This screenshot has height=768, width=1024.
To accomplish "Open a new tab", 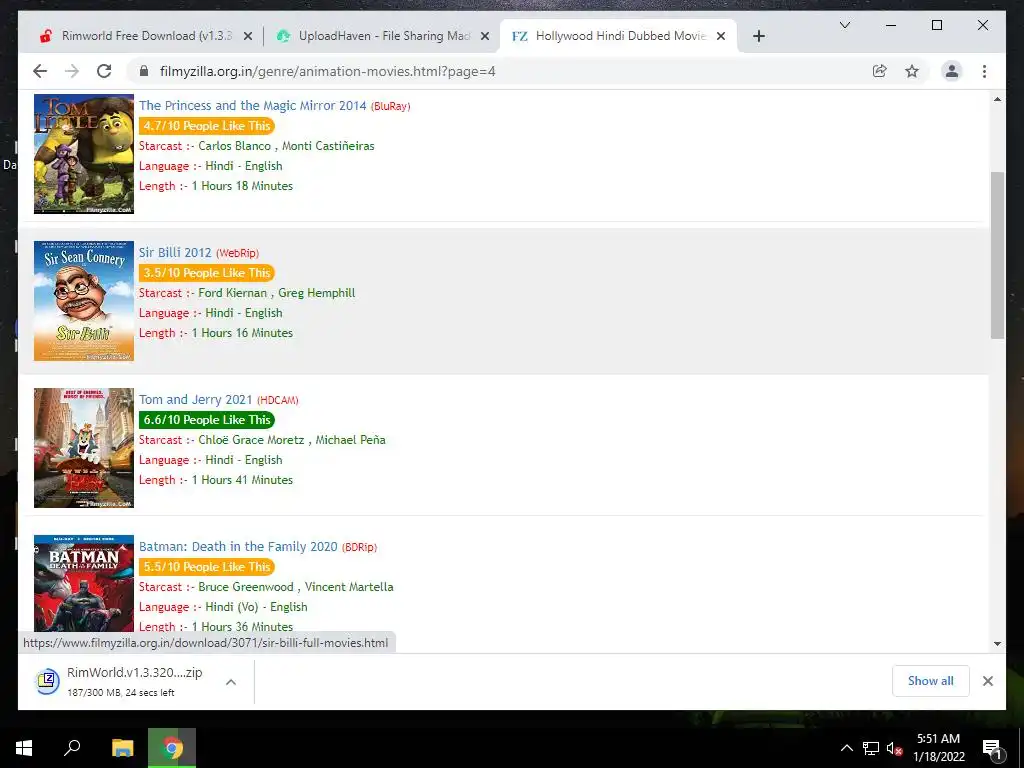I will [758, 36].
